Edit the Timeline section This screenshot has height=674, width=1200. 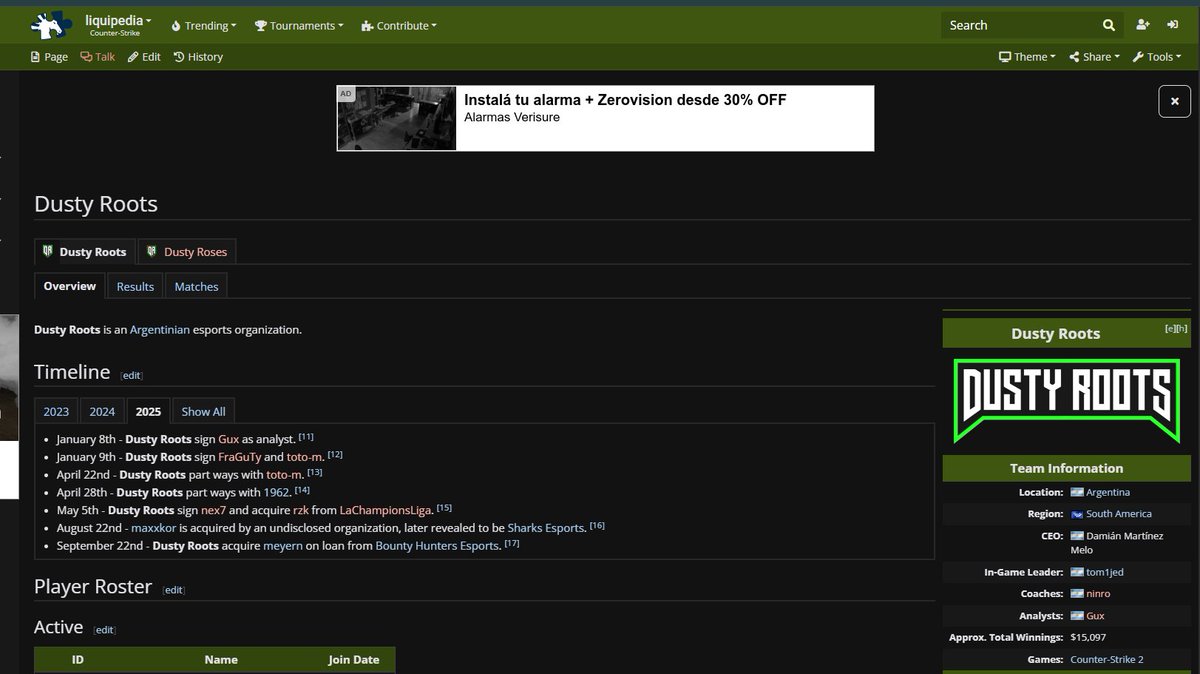[132, 375]
